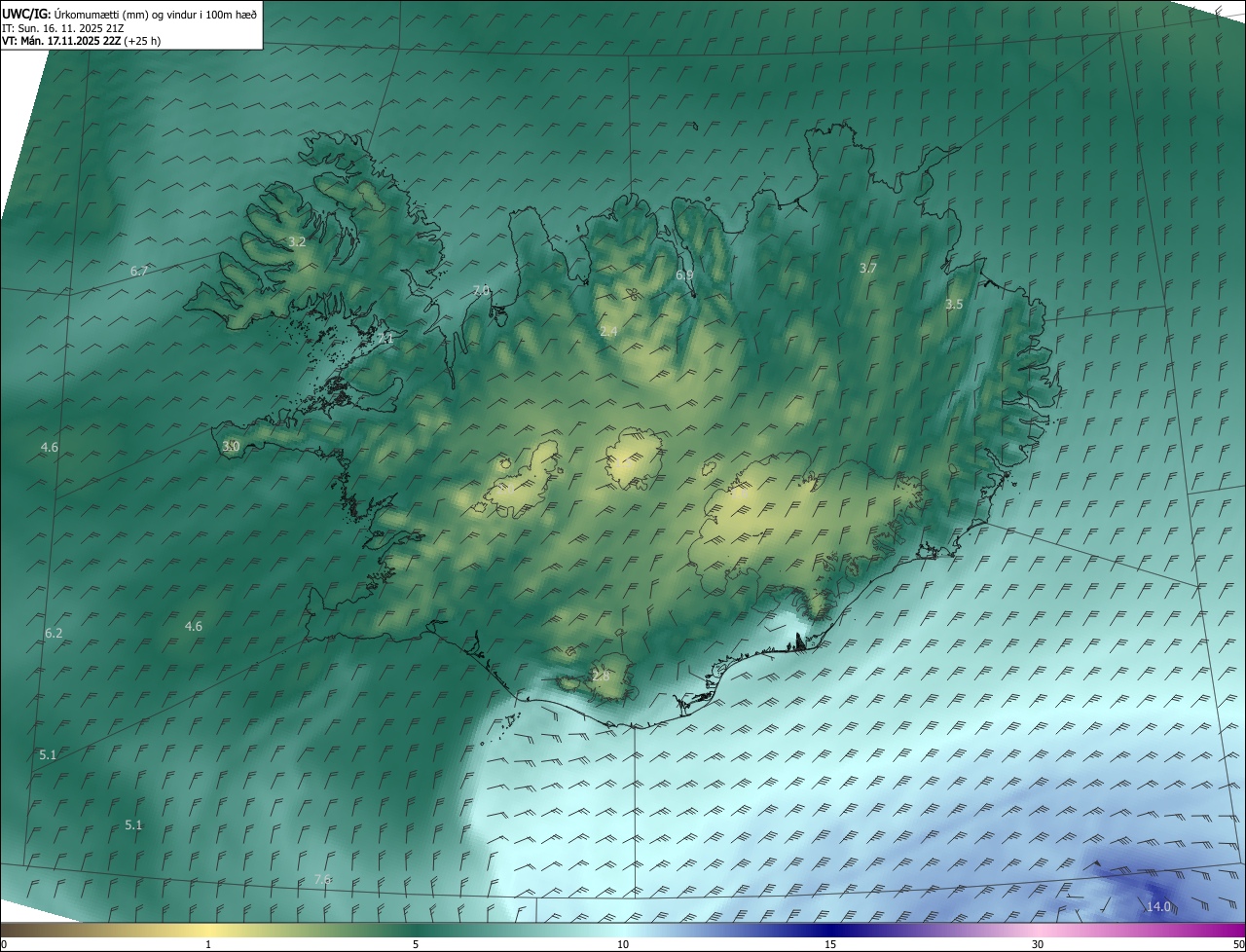The height and width of the screenshot is (952, 1246).
Task: Click the 'IT: Sun. 16. 11. 2025 21Z' line
Action: [63, 27]
